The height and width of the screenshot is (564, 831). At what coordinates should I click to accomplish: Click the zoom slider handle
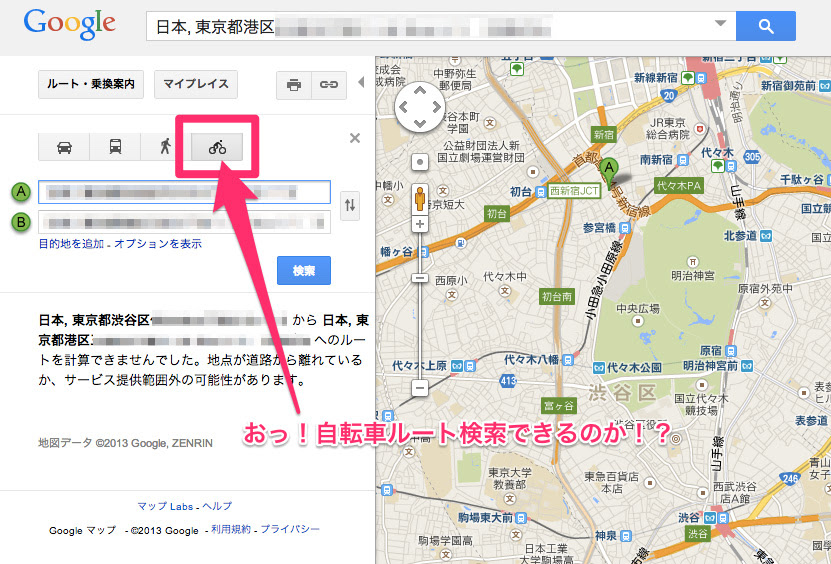(420, 278)
